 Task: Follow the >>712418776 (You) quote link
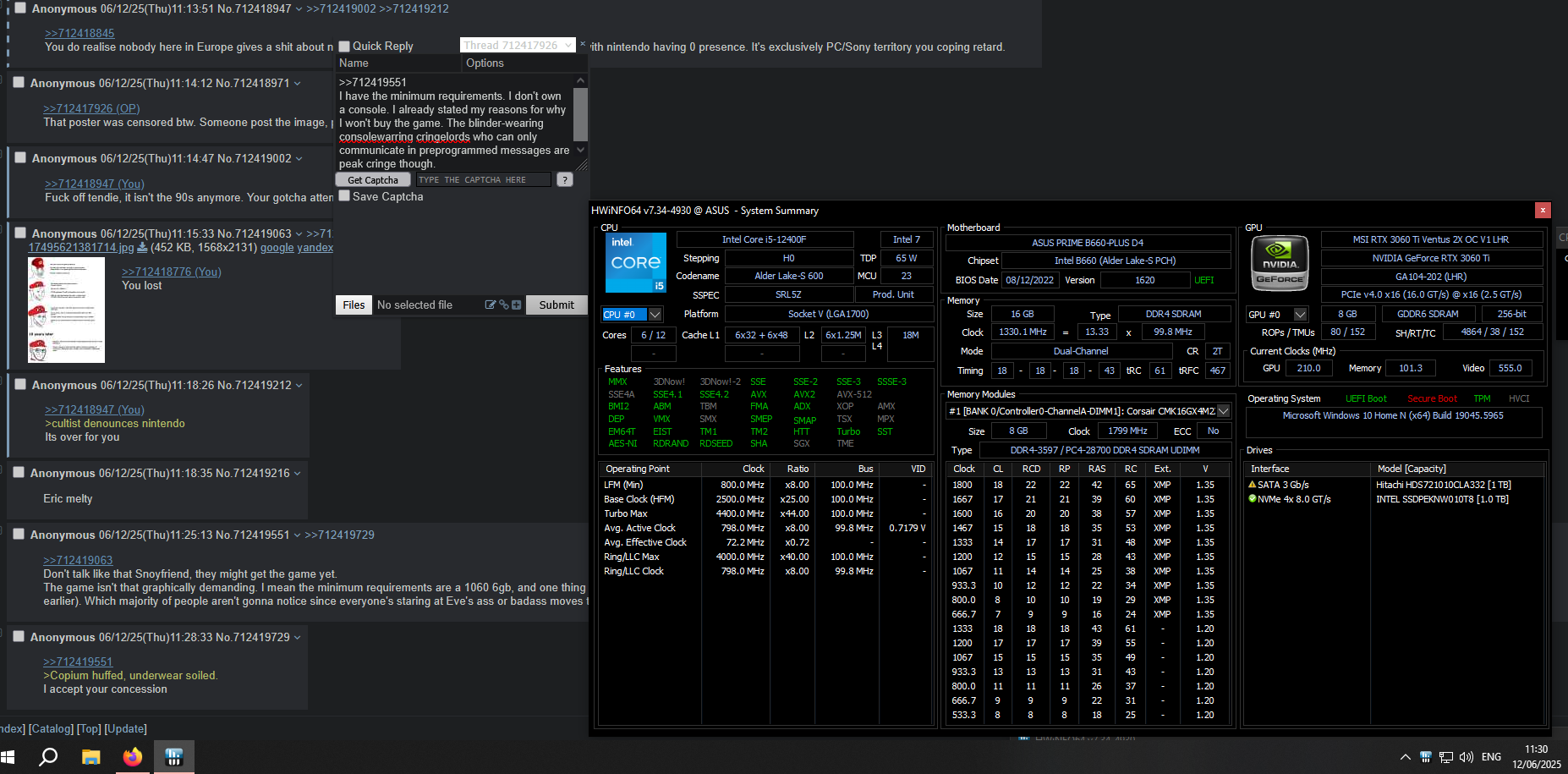(172, 272)
